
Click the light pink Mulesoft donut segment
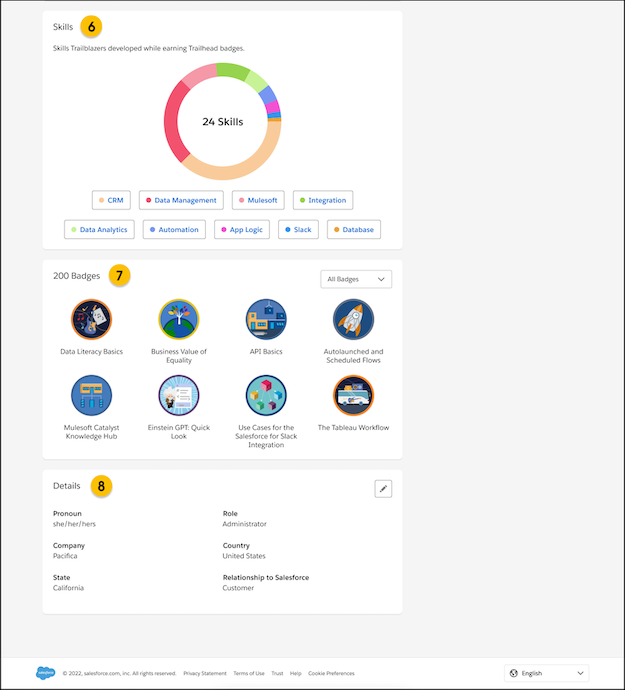point(200,74)
